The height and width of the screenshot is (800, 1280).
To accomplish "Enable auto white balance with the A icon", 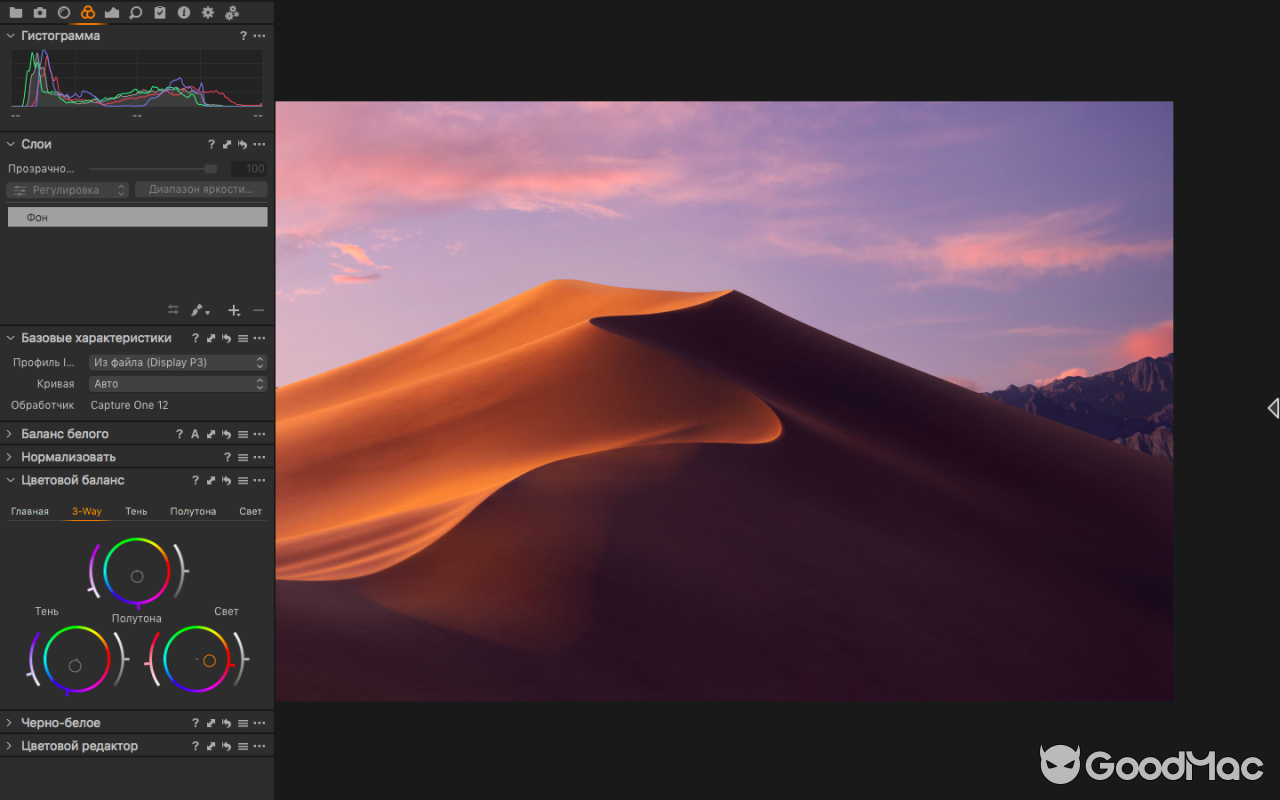I will (194, 433).
